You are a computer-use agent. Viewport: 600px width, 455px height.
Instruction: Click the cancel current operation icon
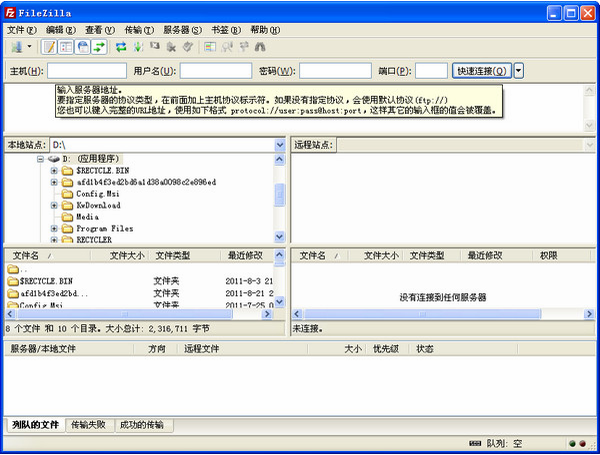[155, 46]
